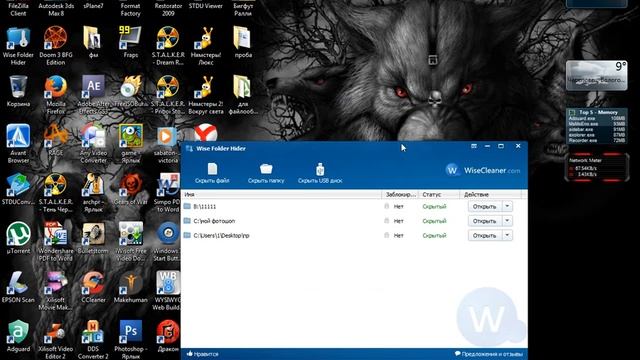Open the archpr - Ярлык shortcut
The image size is (640, 360).
click(x=93, y=193)
